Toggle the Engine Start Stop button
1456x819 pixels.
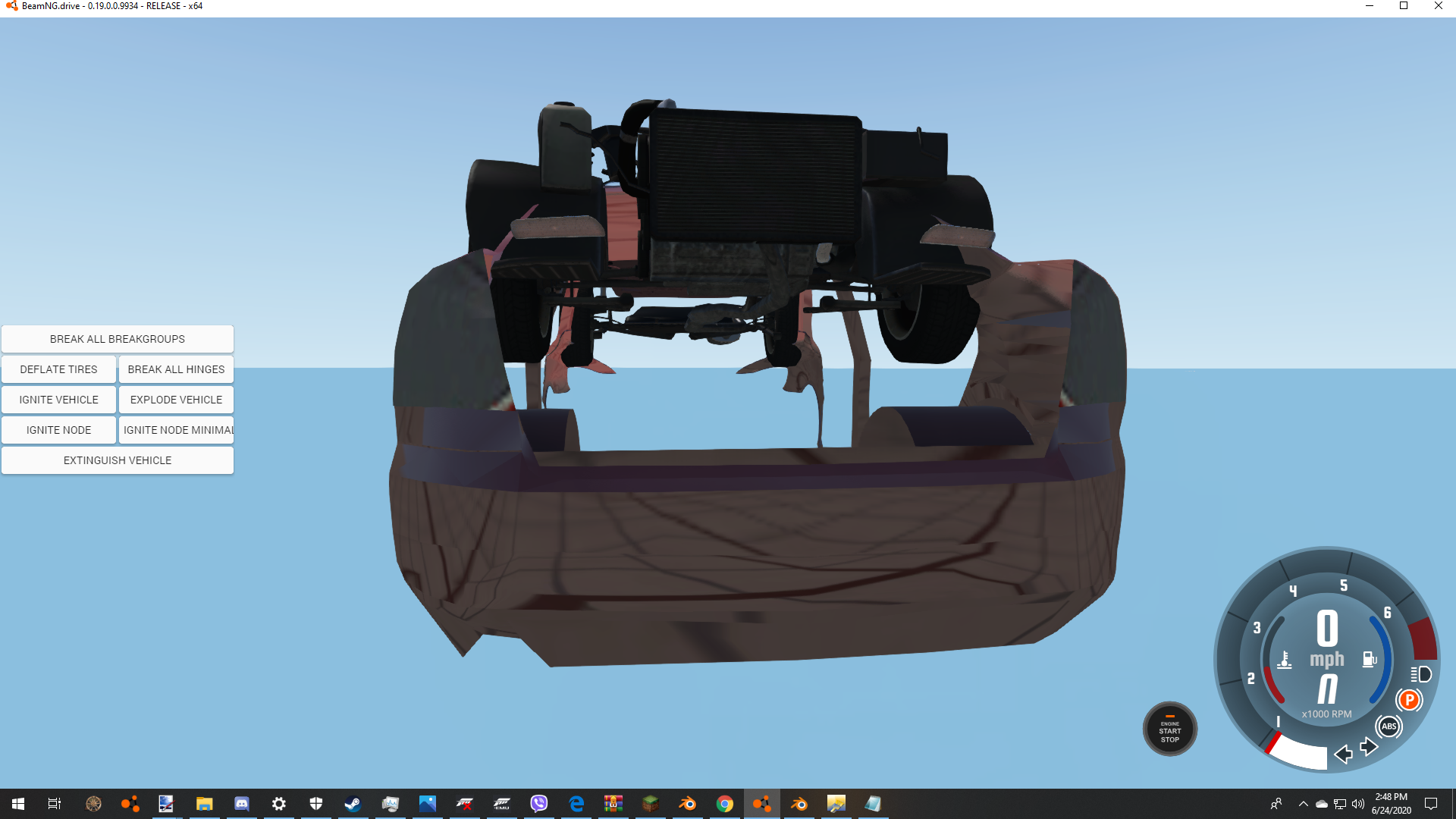point(1170,729)
